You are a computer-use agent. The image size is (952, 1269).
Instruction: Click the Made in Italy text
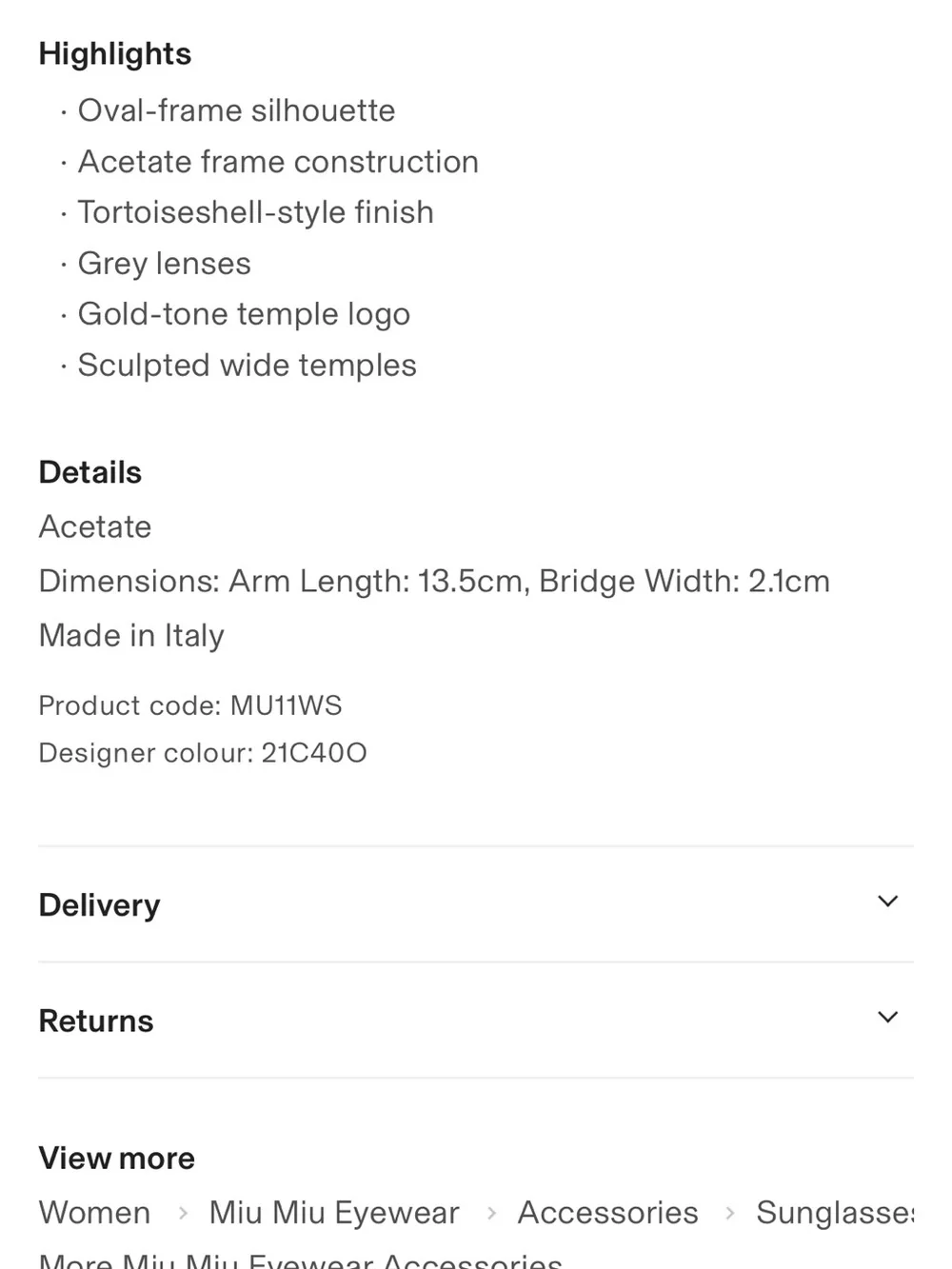131,636
